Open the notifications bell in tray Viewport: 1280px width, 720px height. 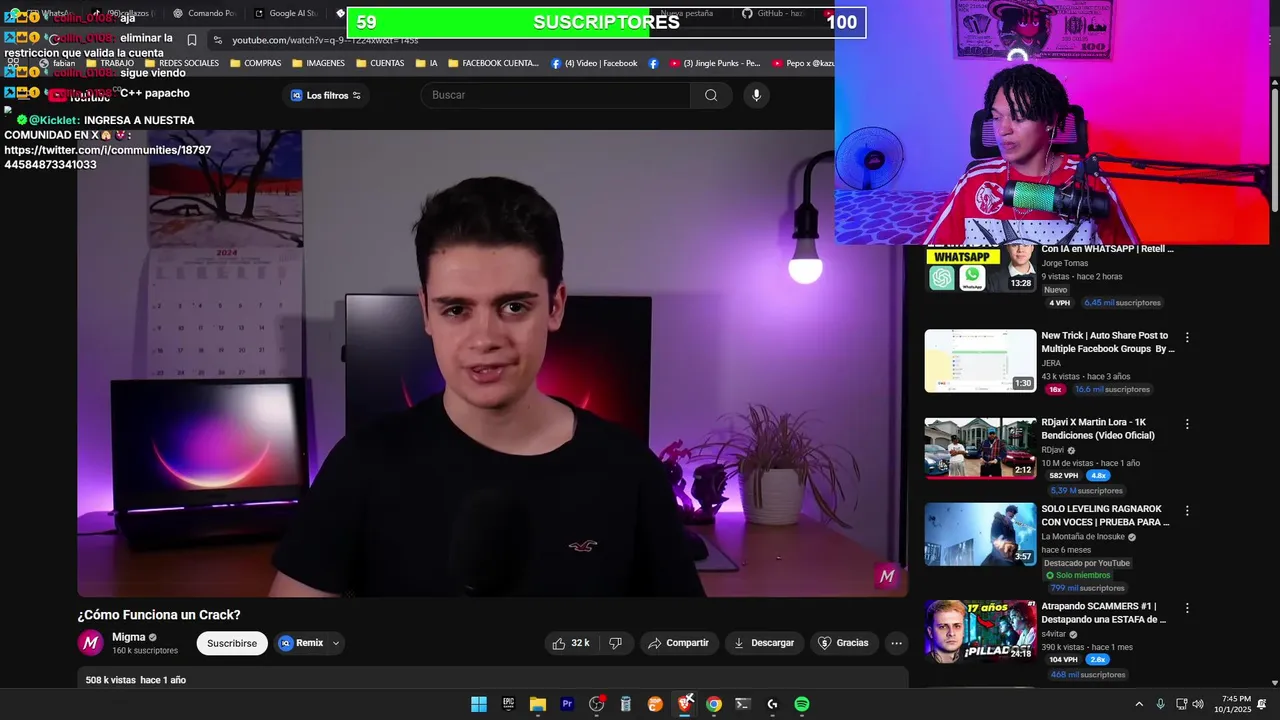point(1262,704)
